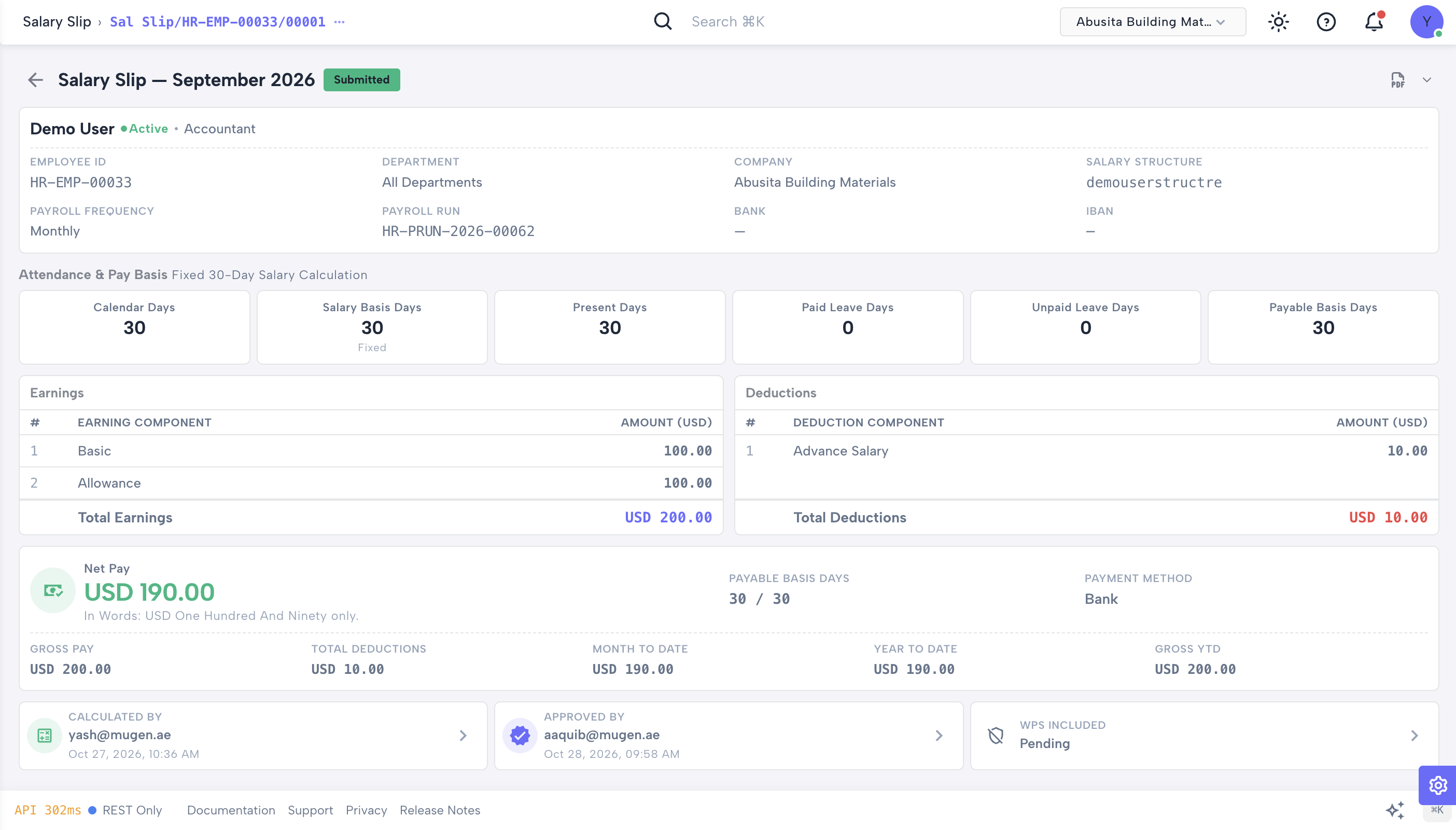Click the Calculated By calculator icon
The height and width of the screenshot is (830, 1456).
(45, 736)
